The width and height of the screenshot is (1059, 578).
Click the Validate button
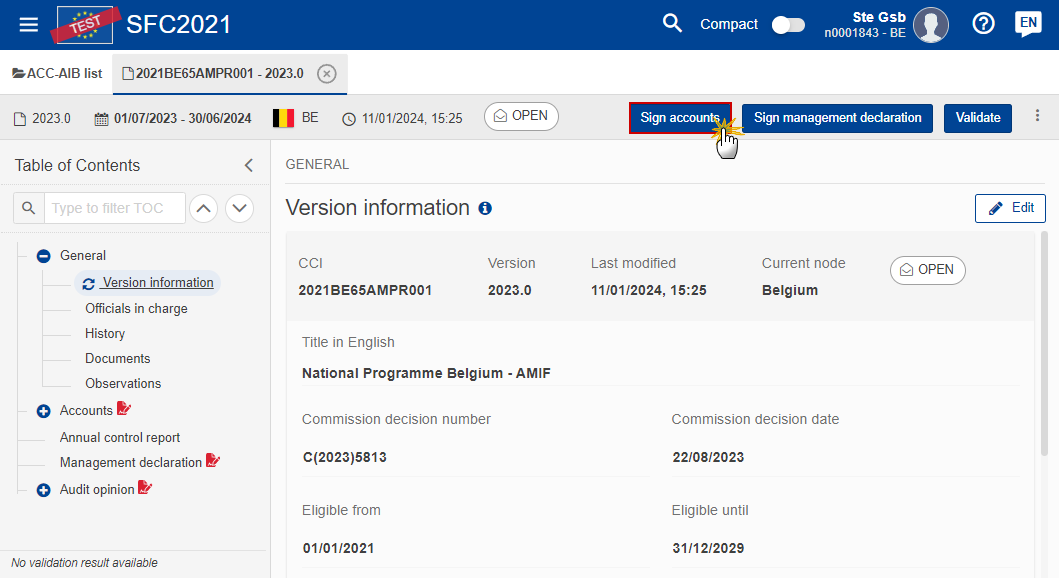pos(977,118)
